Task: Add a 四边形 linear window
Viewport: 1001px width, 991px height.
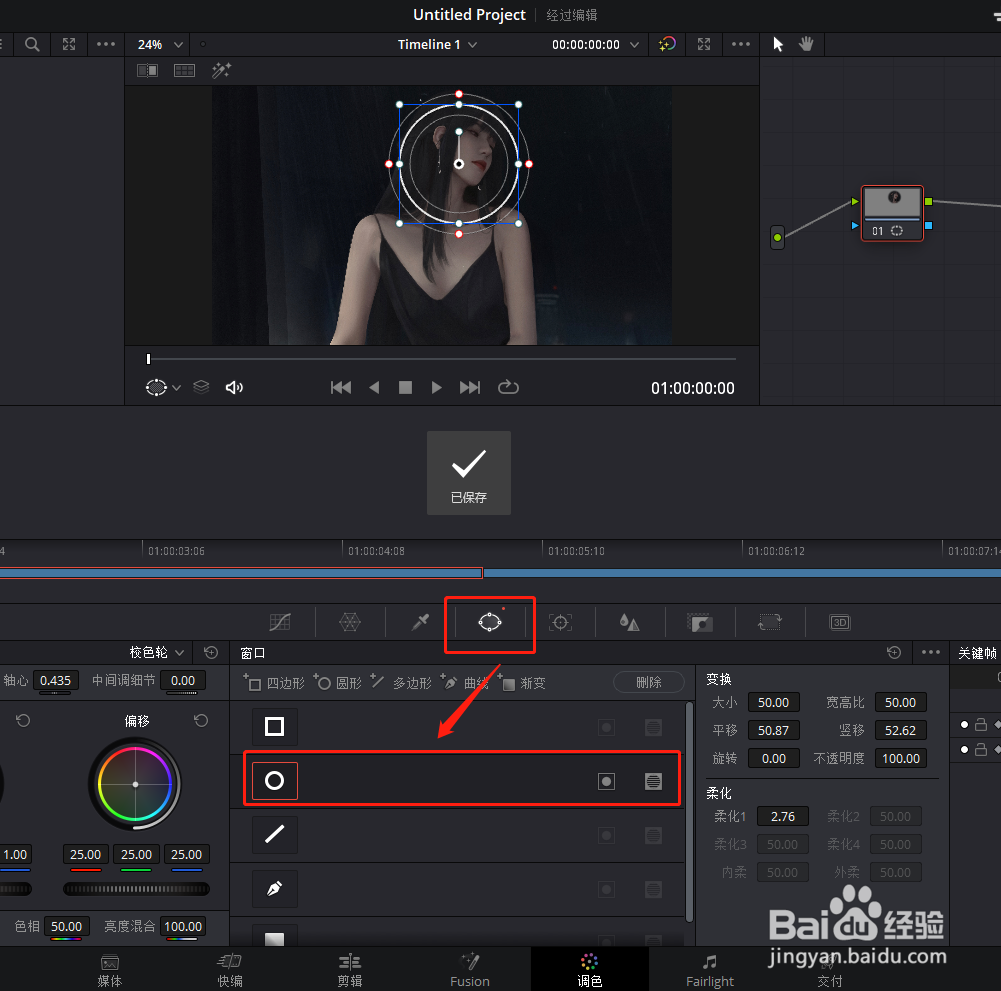Action: coord(274,683)
